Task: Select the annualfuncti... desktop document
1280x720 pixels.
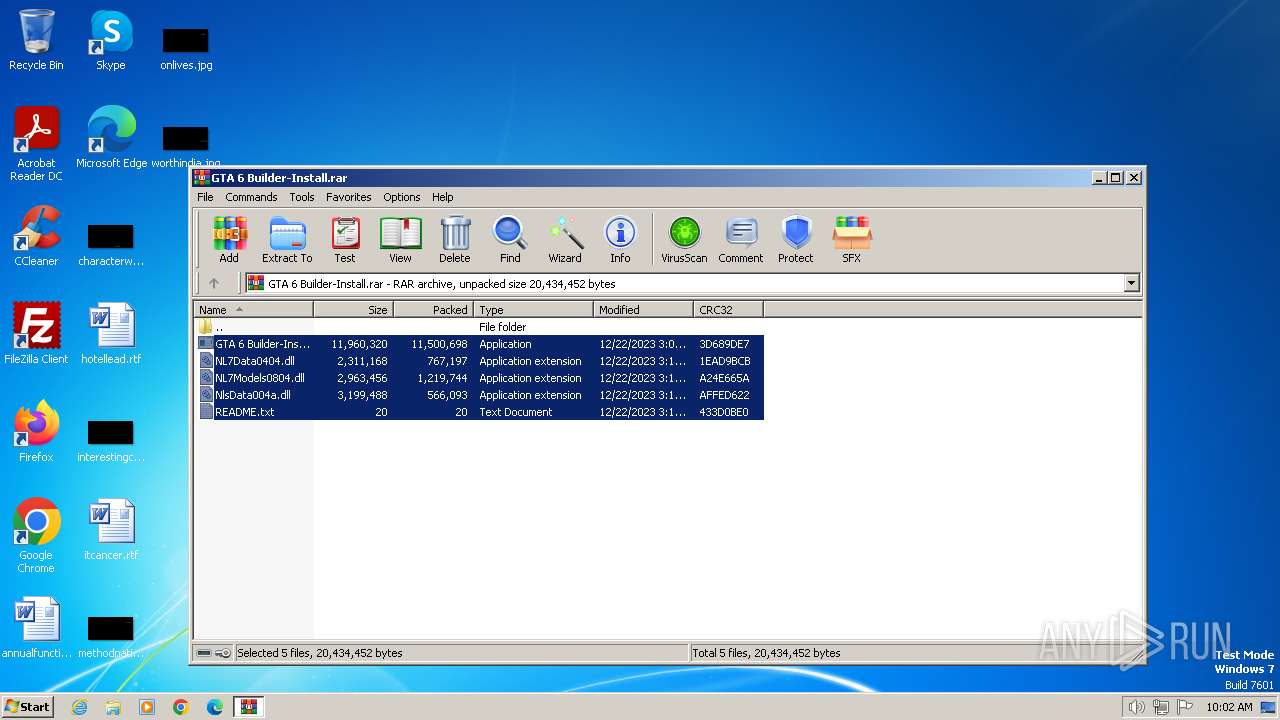Action: tap(36, 629)
